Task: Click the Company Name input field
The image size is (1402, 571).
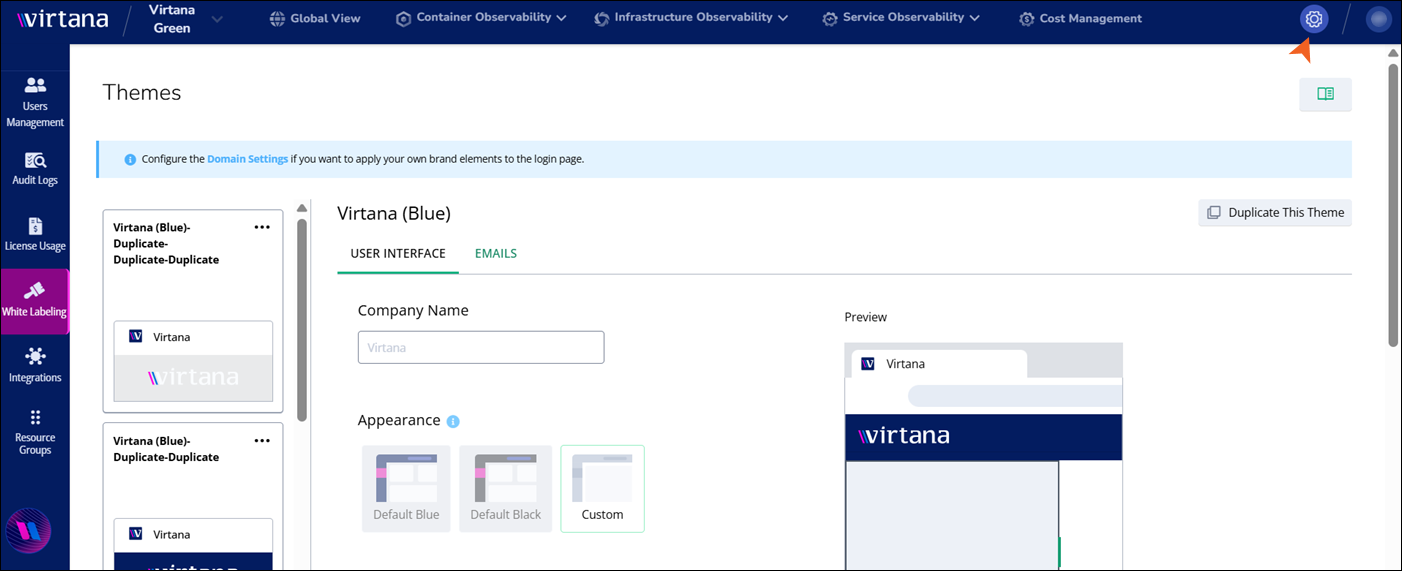Action: tap(481, 347)
